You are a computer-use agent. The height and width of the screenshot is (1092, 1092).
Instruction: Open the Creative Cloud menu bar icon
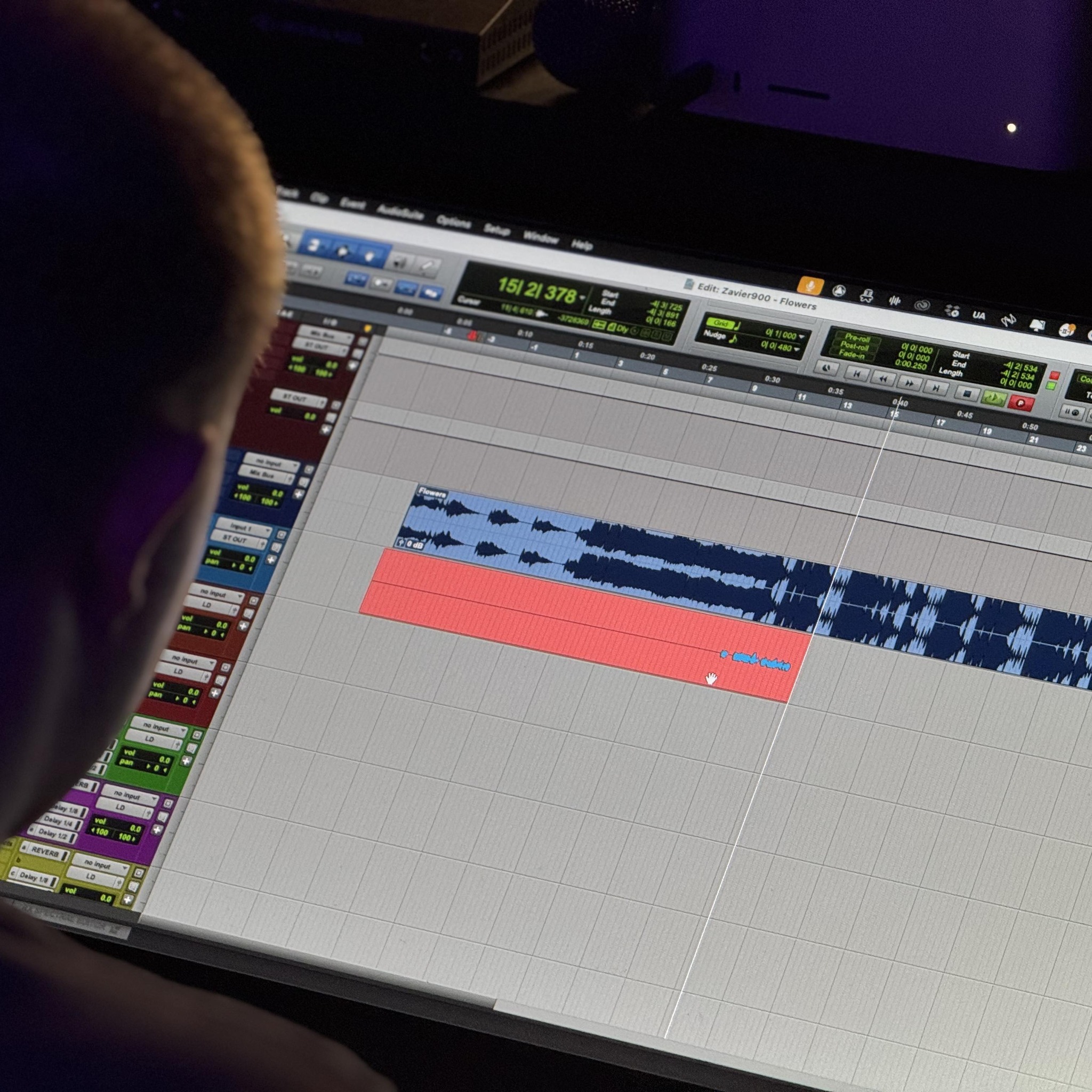[924, 305]
